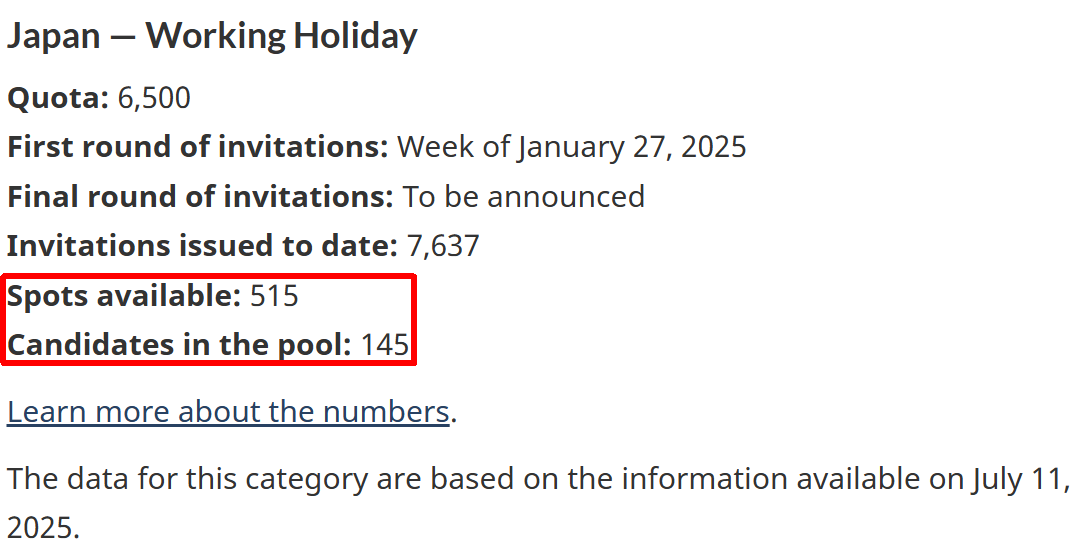
Task: Click the data for this category sentence
Action: (x=539, y=503)
